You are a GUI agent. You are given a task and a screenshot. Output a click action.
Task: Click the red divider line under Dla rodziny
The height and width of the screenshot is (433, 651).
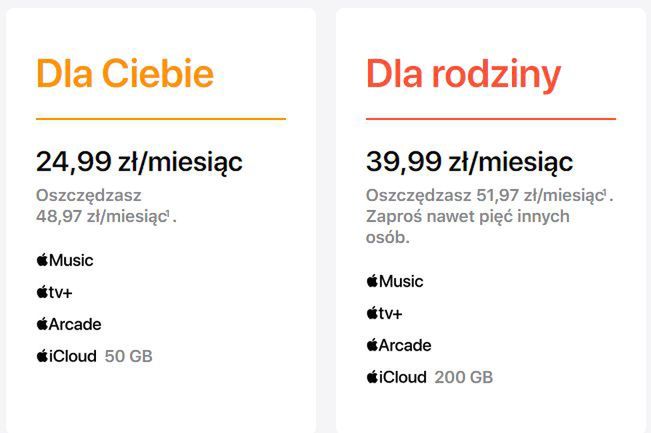(x=491, y=119)
